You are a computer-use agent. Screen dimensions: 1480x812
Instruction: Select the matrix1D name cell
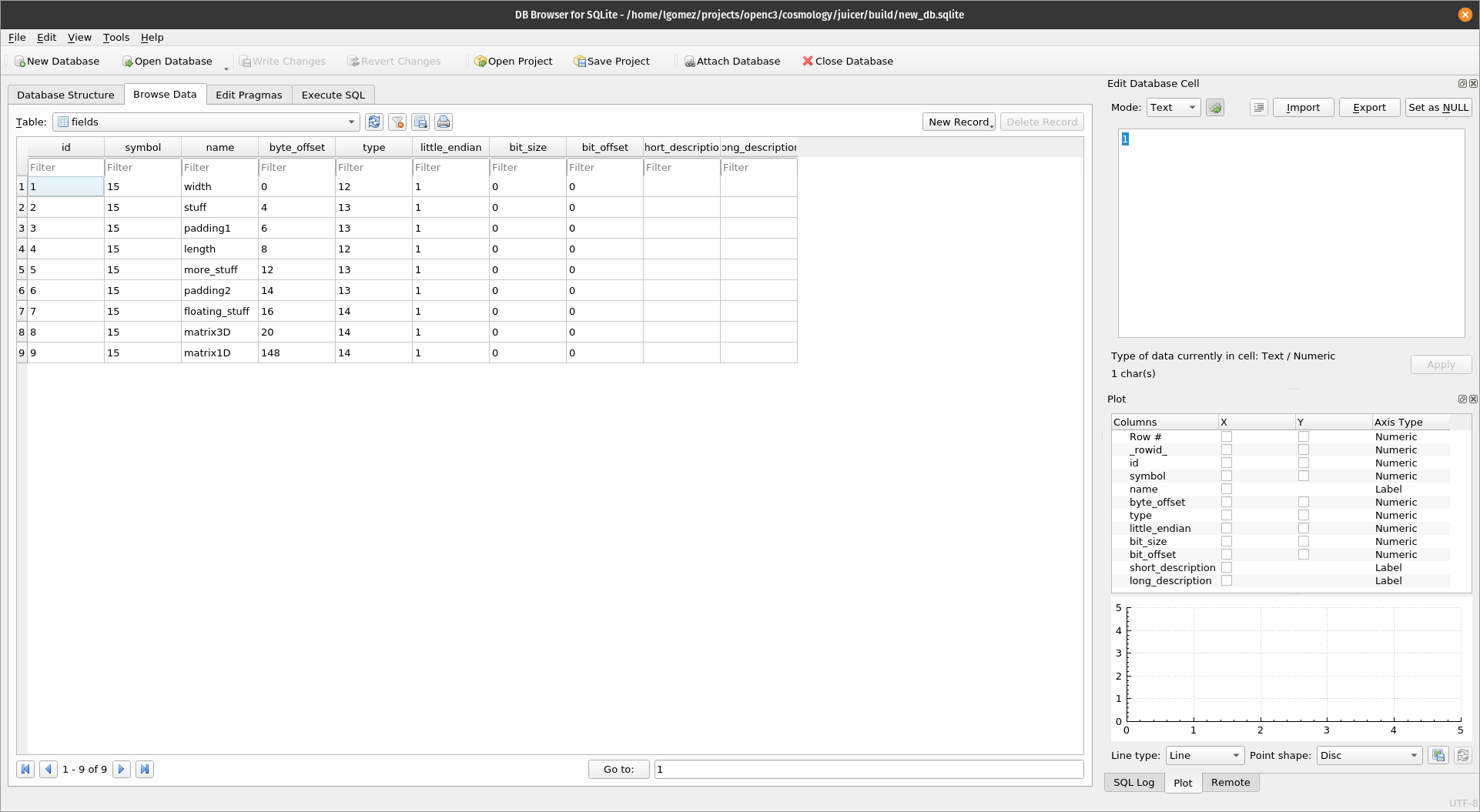point(219,353)
